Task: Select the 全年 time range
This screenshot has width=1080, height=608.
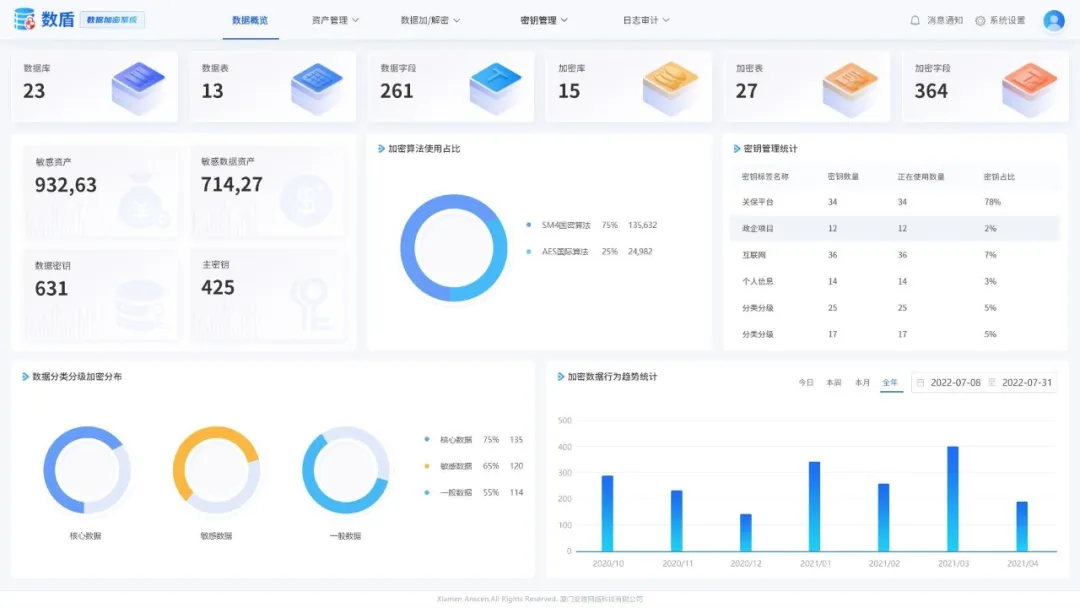Action: point(890,383)
